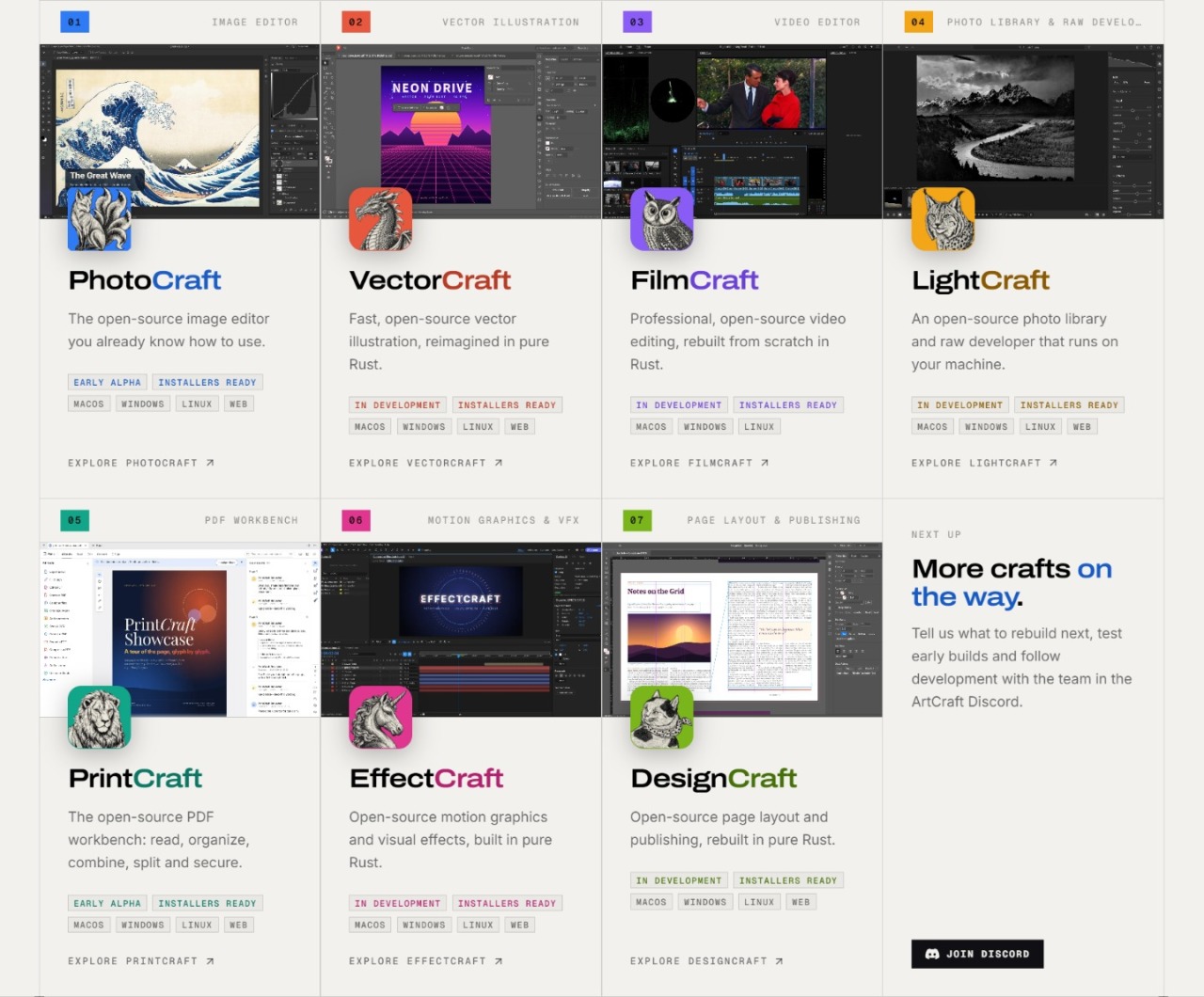1204x997 pixels.
Task: Click the PhotoCraft fox app icon
Action: click(99, 219)
